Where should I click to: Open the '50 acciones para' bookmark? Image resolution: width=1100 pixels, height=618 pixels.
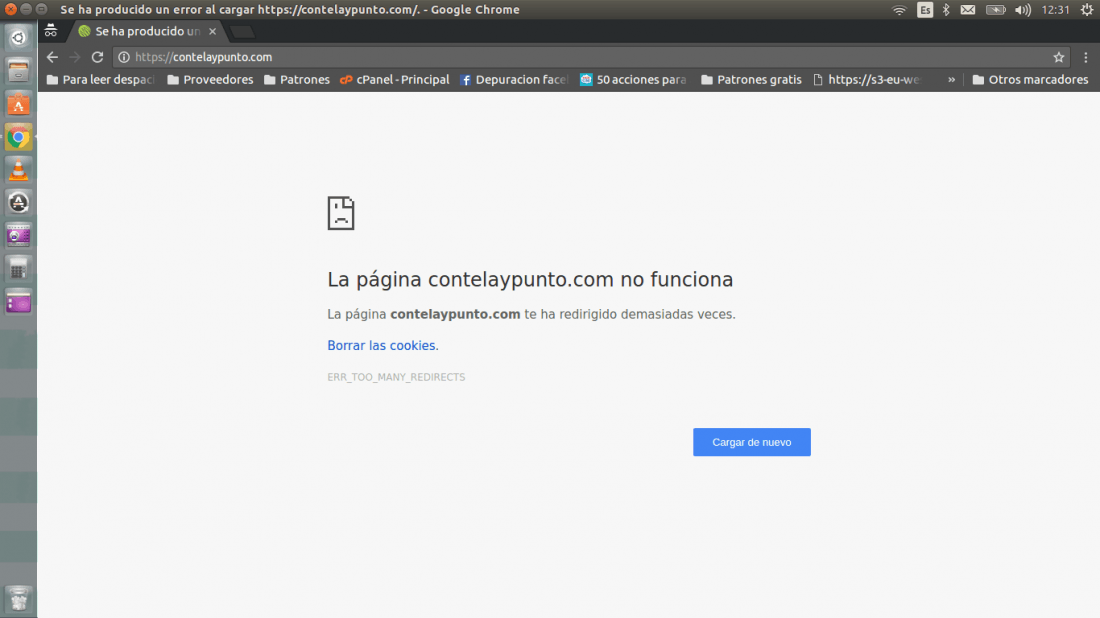(633, 80)
